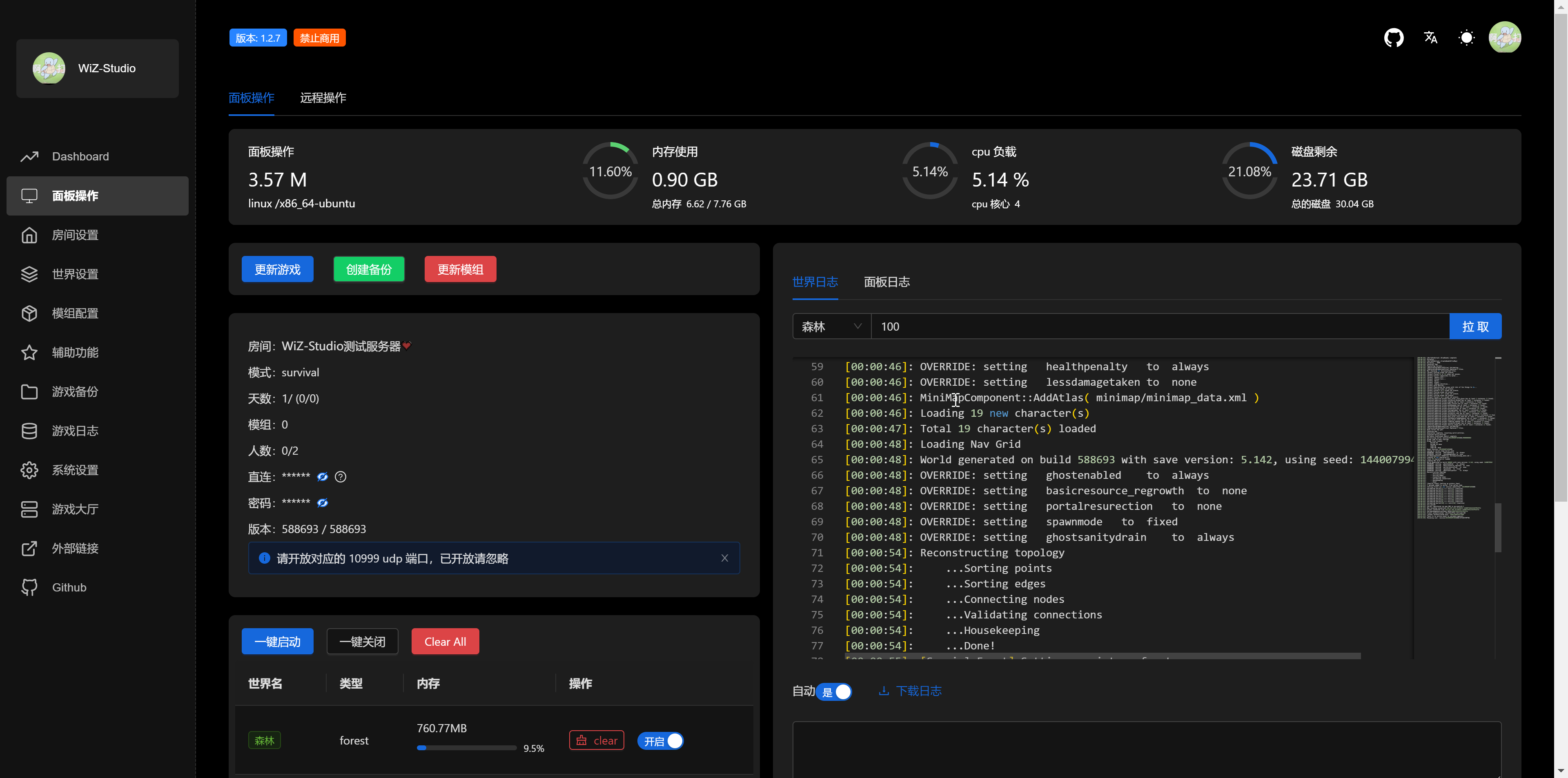1568x778 pixels.
Task: Click the language translation icon
Action: (1430, 38)
